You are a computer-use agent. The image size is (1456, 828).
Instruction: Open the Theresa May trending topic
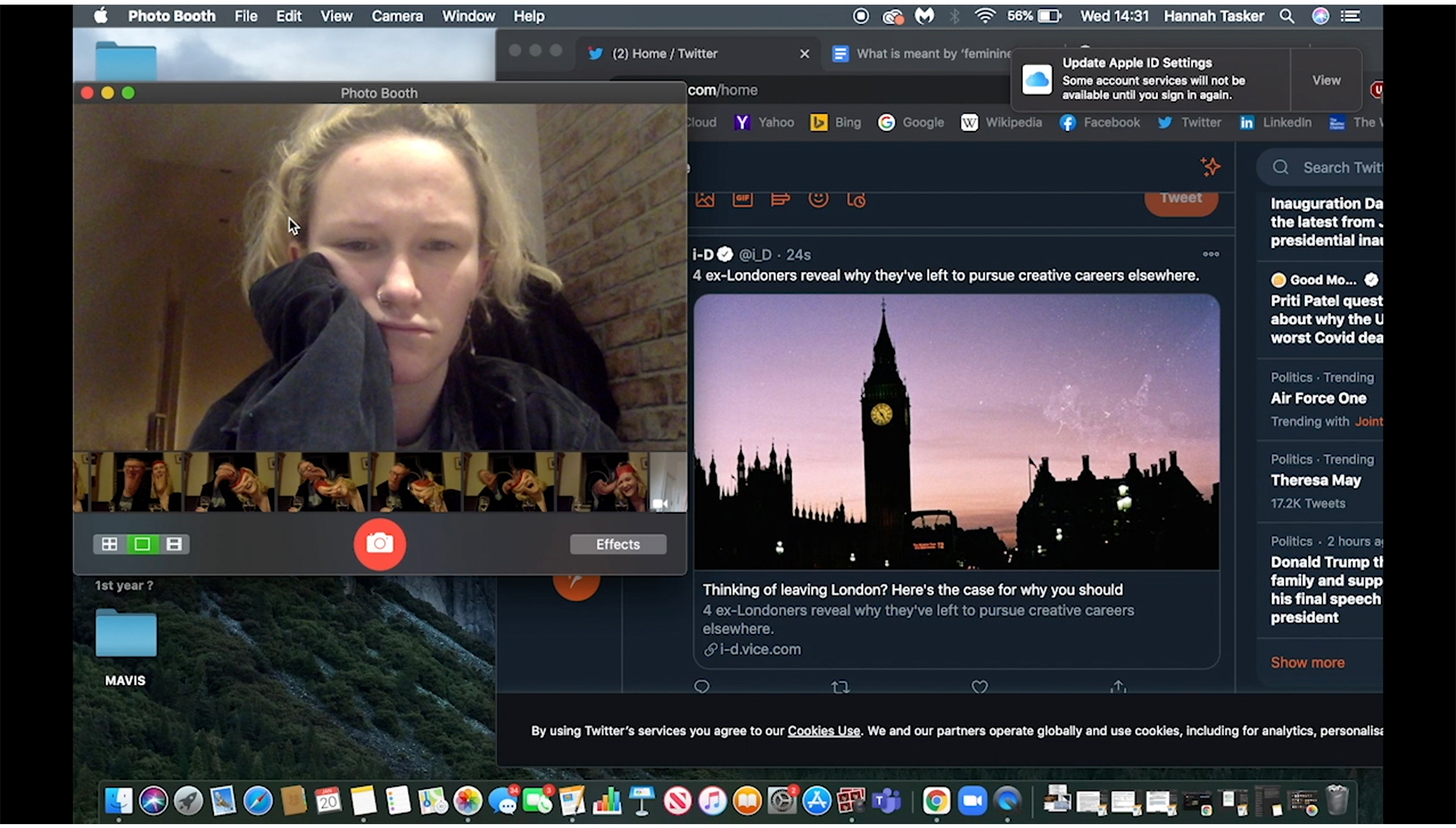[x=1316, y=480]
